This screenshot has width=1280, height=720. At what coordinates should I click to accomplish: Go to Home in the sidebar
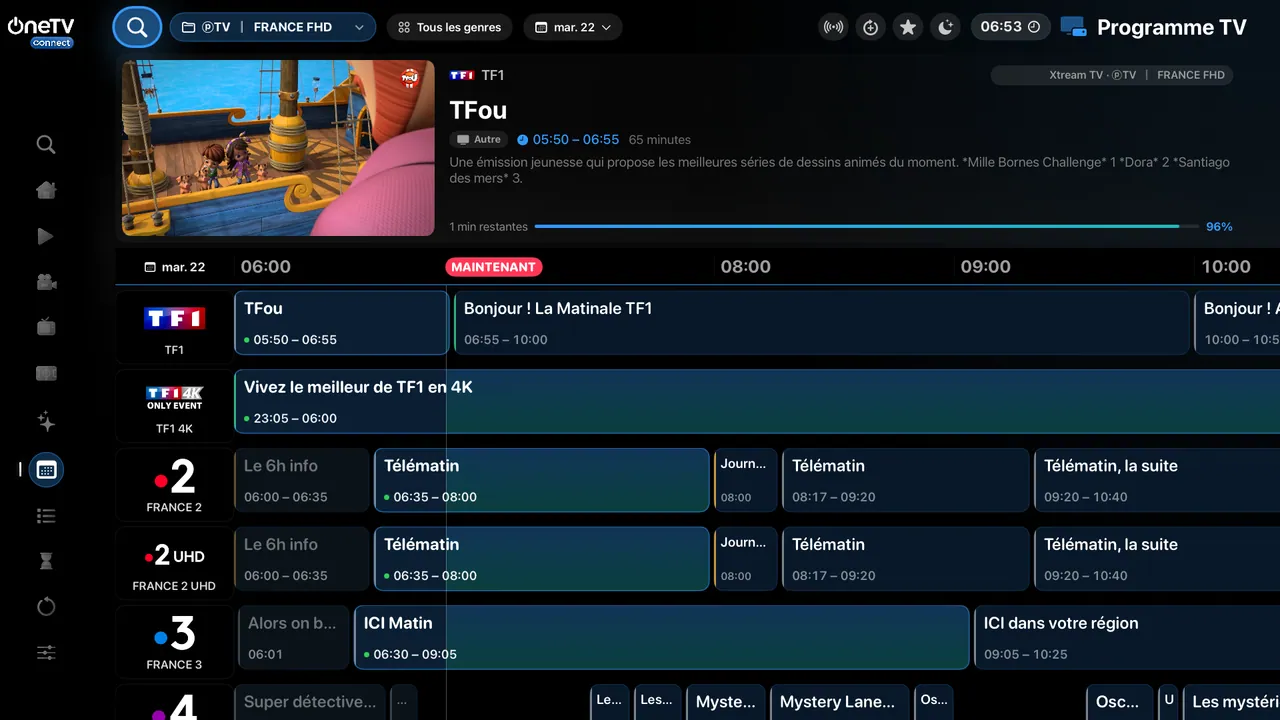click(x=46, y=190)
